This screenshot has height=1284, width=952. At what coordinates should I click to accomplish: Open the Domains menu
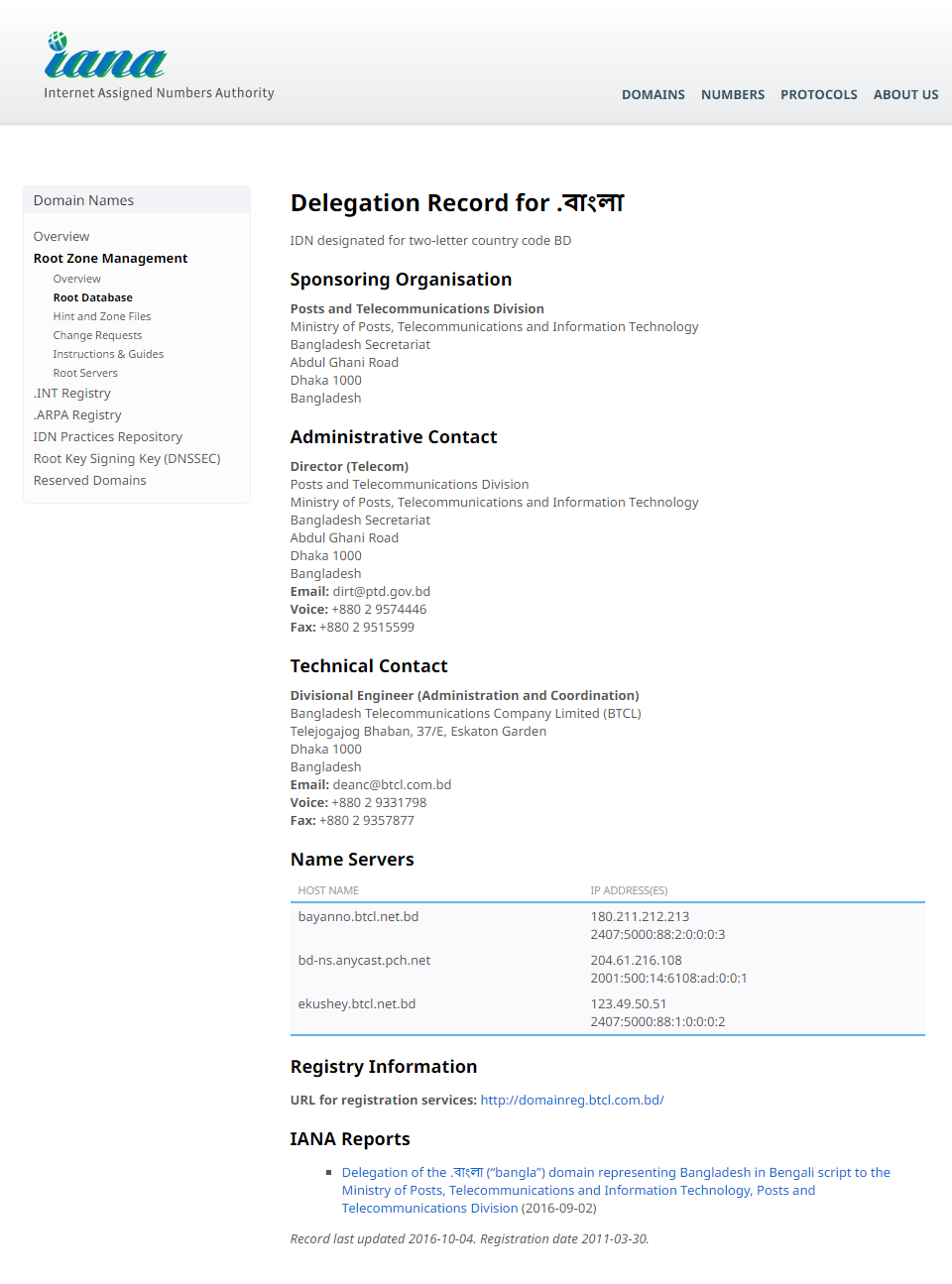[653, 95]
